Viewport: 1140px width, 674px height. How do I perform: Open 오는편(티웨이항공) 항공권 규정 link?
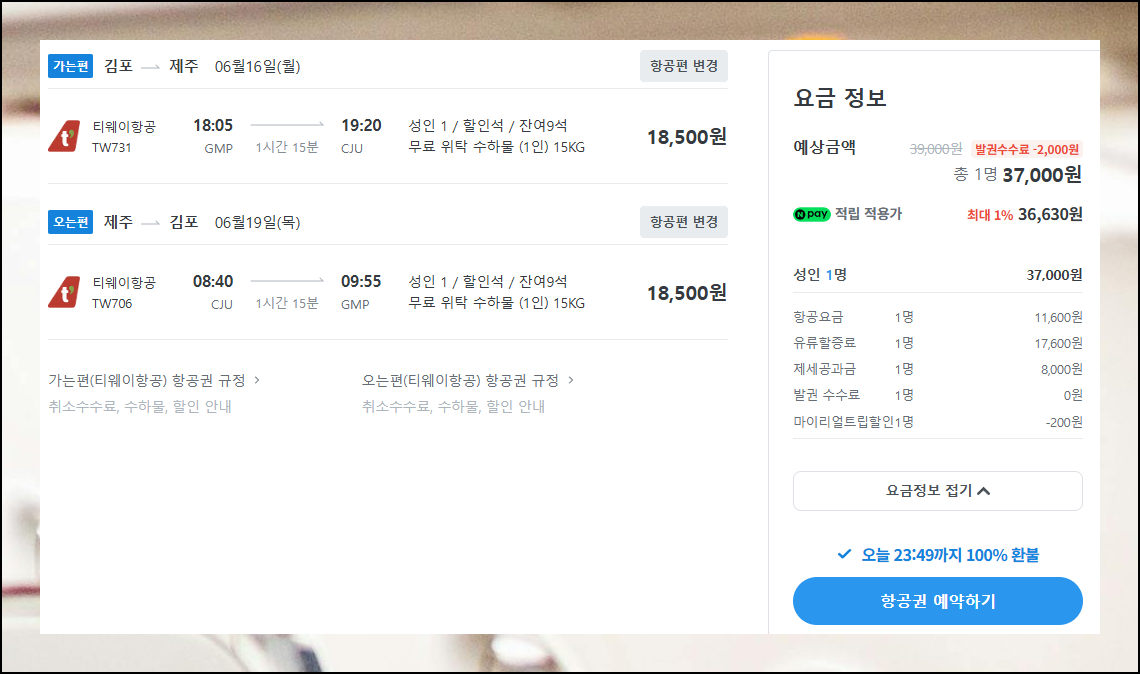(460, 380)
